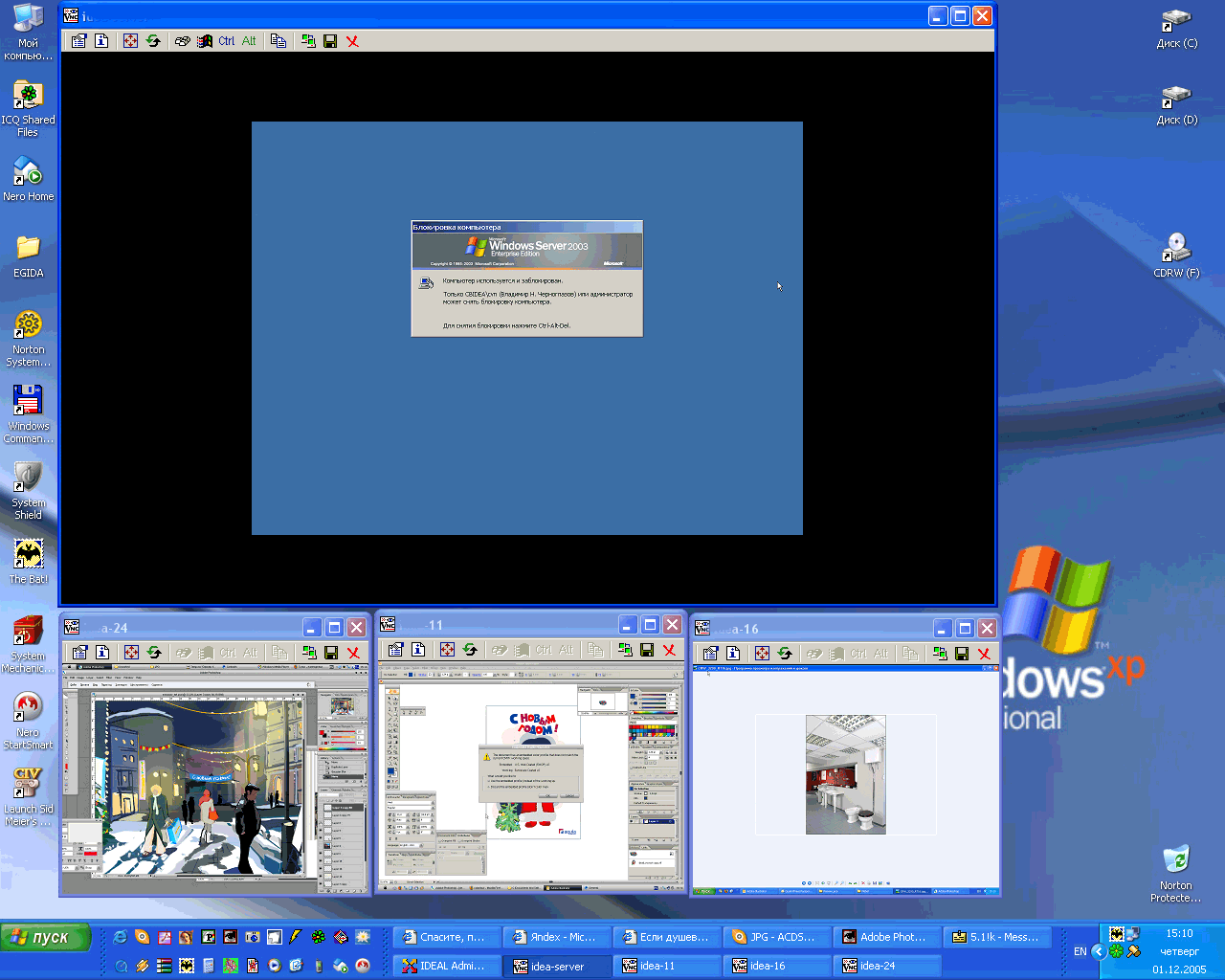This screenshot has height=980, width=1225.
Task: Toggle Ctrl key in the -11 VNC toolbar
Action: tap(544, 650)
